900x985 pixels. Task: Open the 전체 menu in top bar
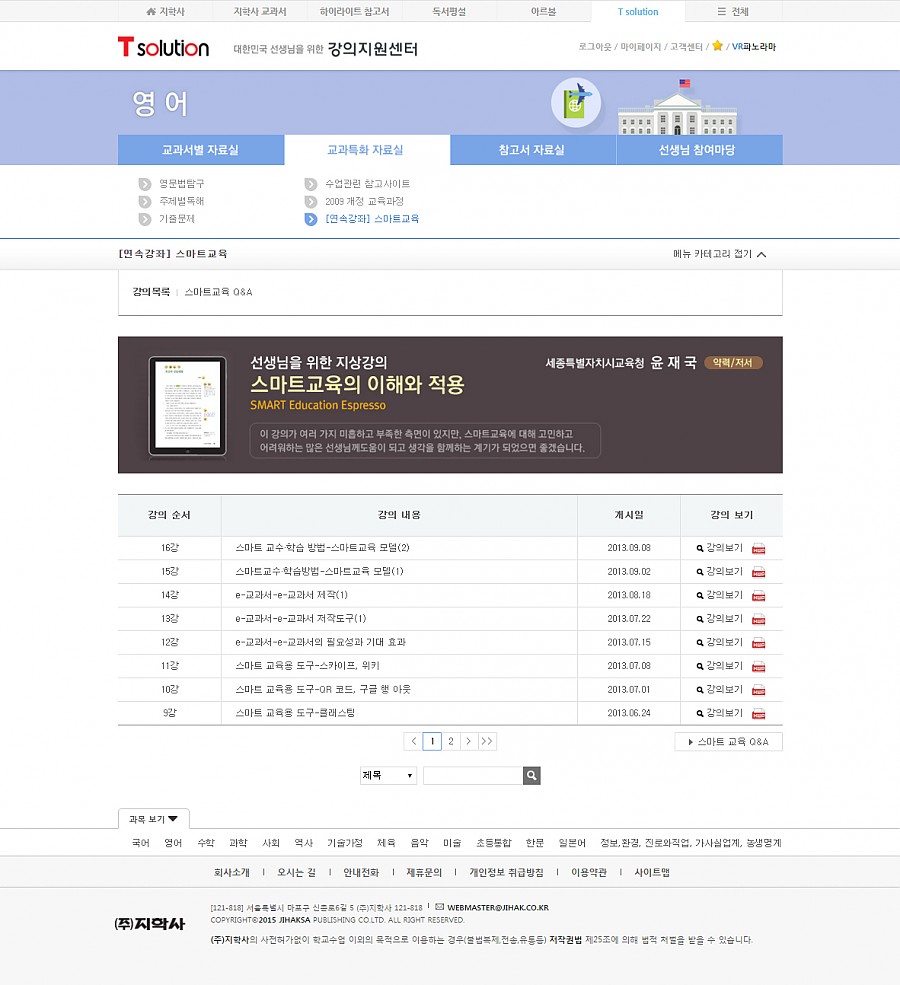pos(733,12)
